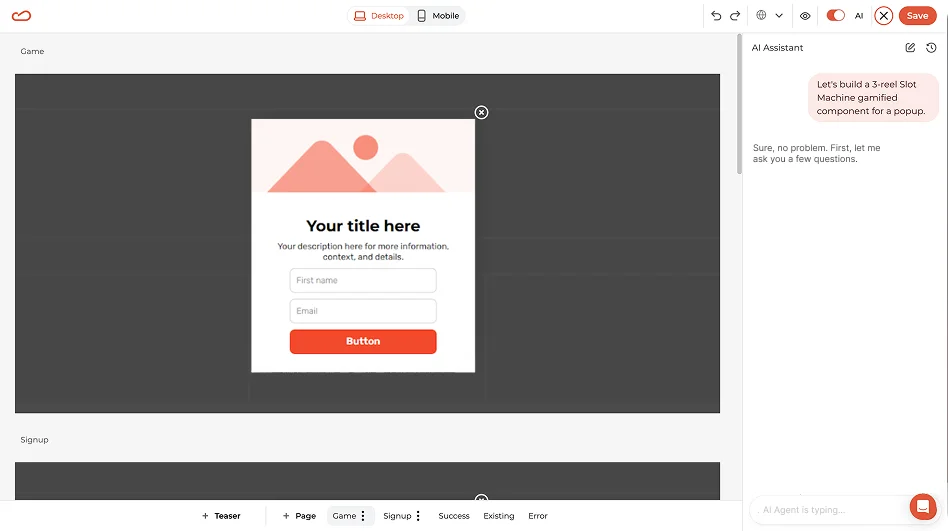Start a new AI chat icon

[910, 48]
